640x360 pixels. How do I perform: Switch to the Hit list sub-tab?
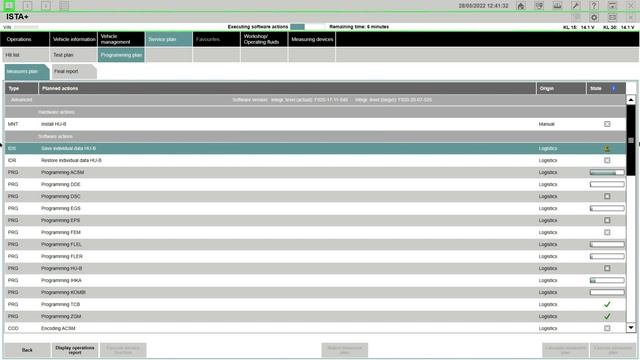coord(25,55)
